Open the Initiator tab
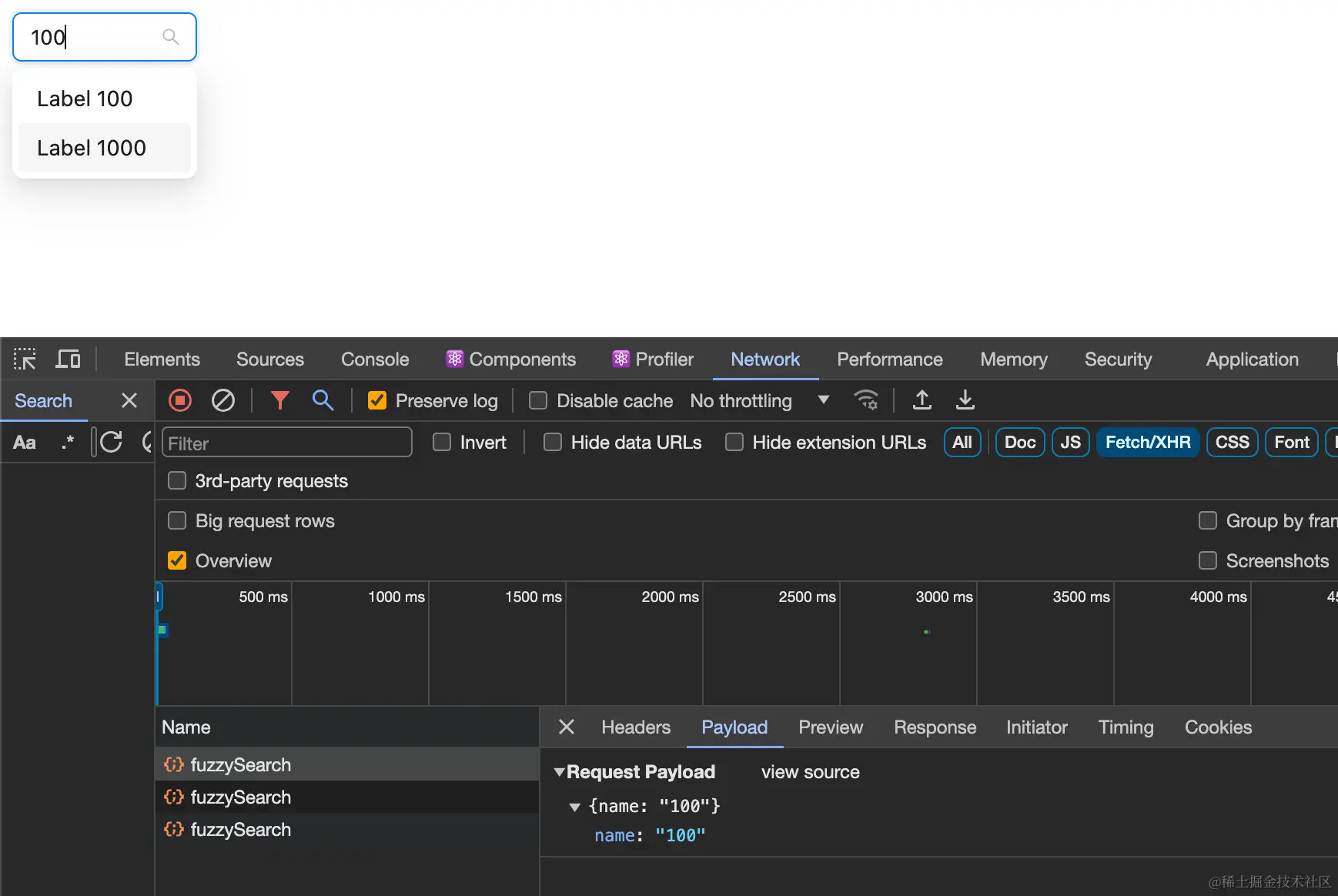 pyautogui.click(x=1037, y=727)
